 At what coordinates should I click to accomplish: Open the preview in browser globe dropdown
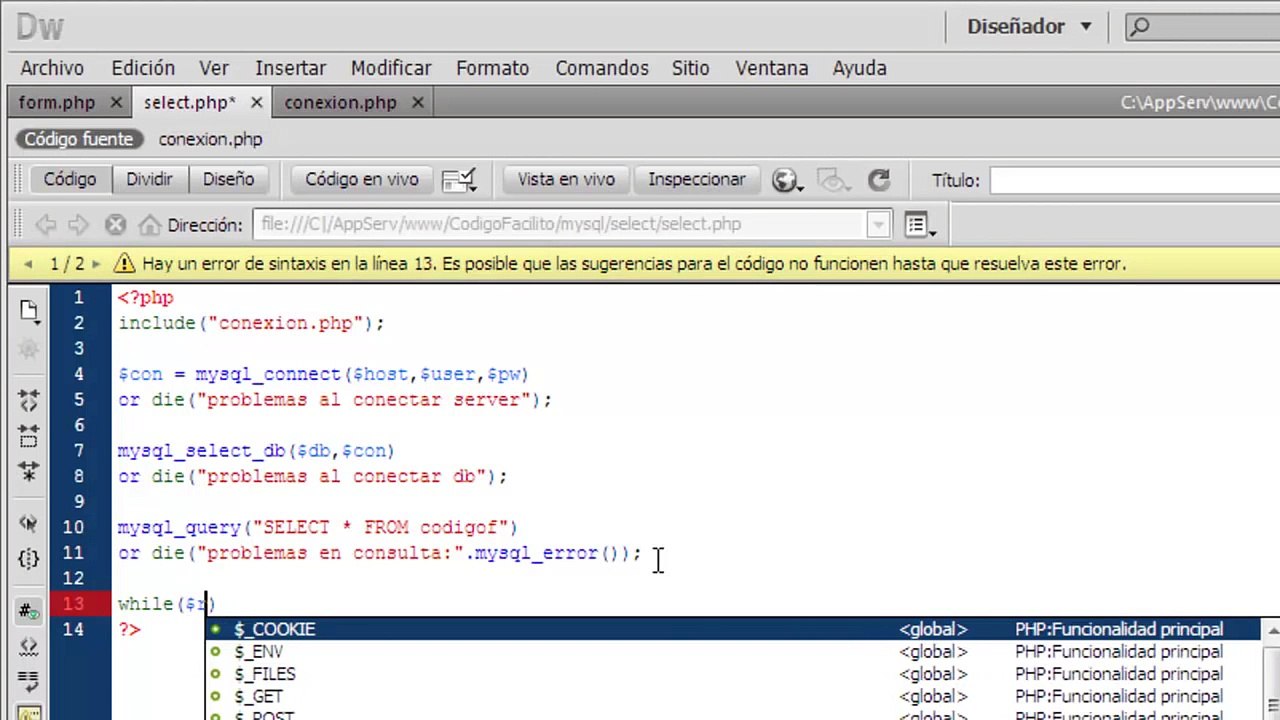786,180
